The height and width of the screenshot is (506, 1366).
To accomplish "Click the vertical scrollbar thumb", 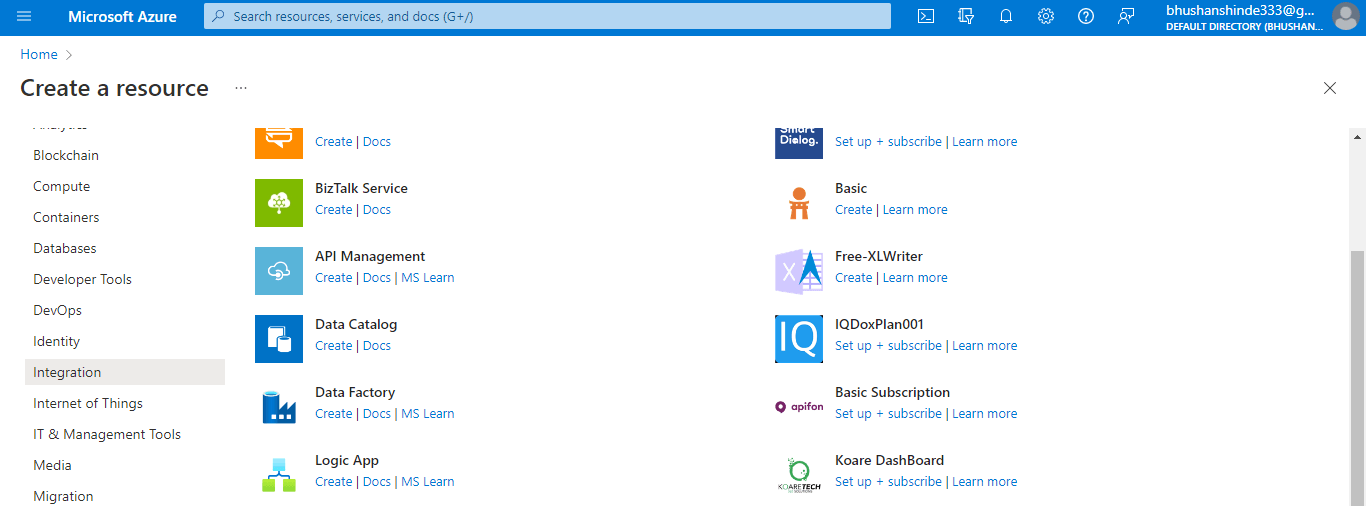I will point(1357,378).
